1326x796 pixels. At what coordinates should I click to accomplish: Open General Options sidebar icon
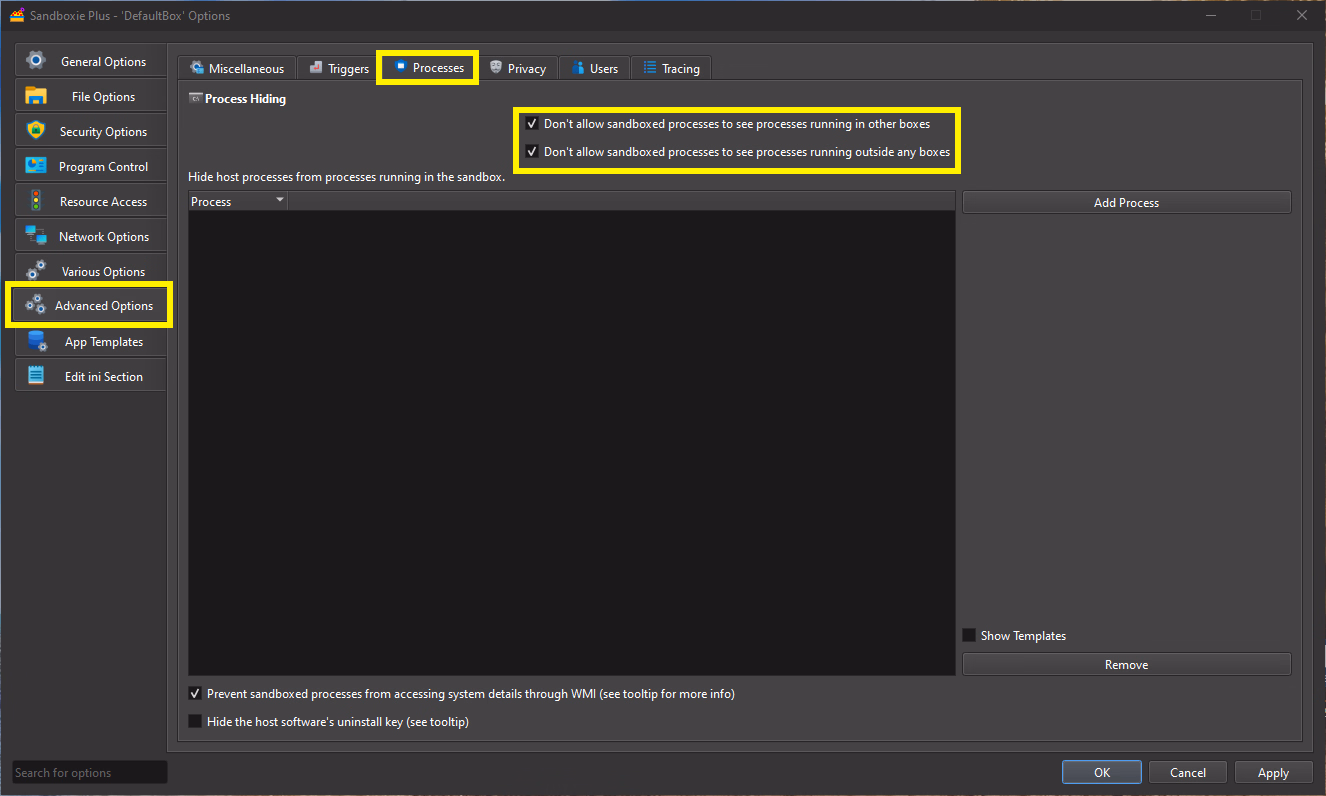point(36,61)
